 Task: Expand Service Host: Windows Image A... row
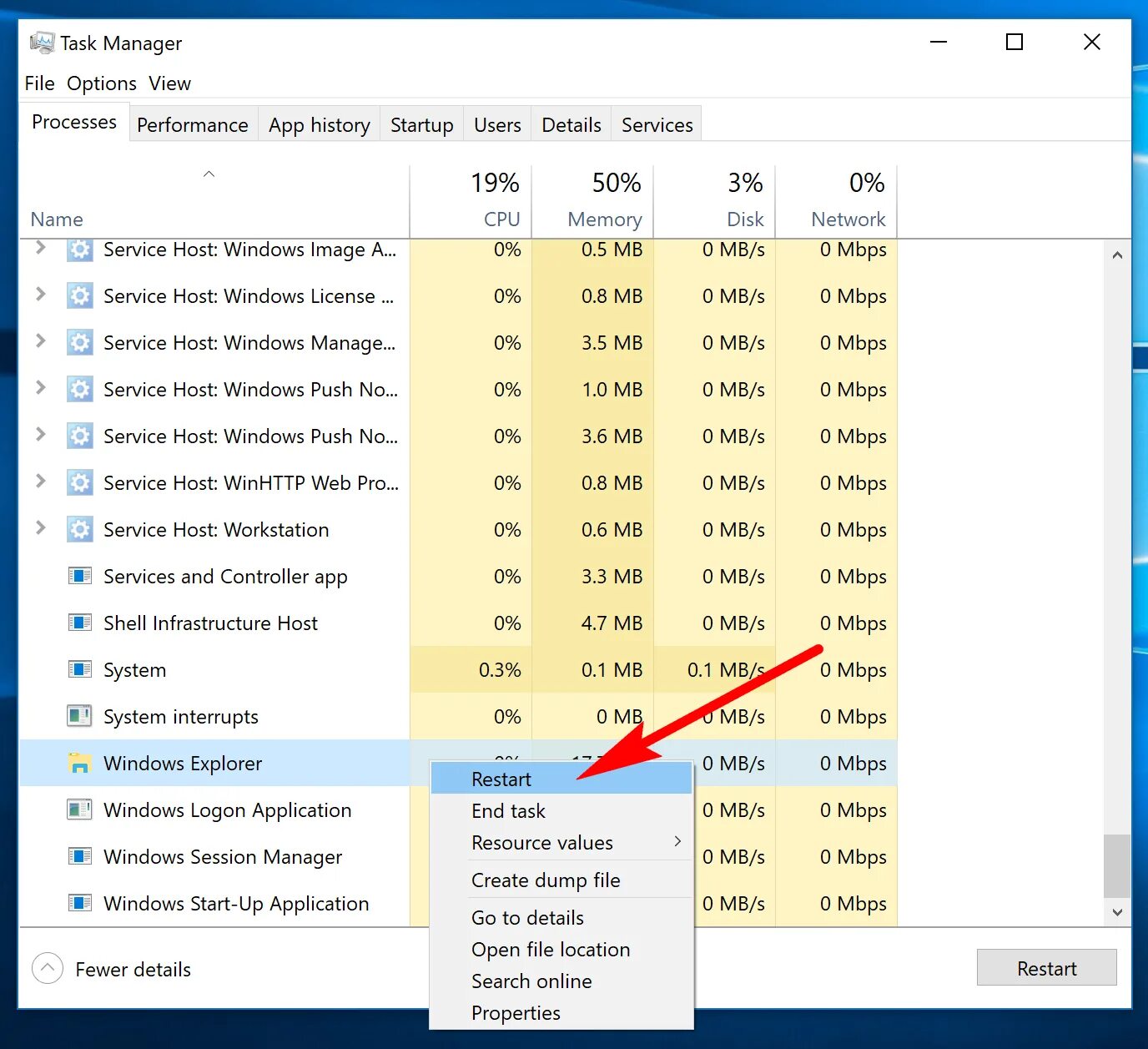click(x=40, y=248)
